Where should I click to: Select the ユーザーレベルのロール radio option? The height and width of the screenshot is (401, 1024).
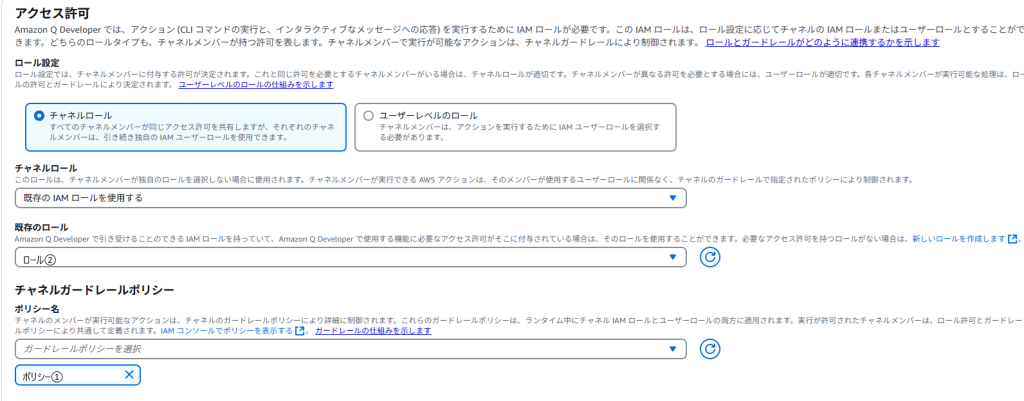tap(368, 115)
